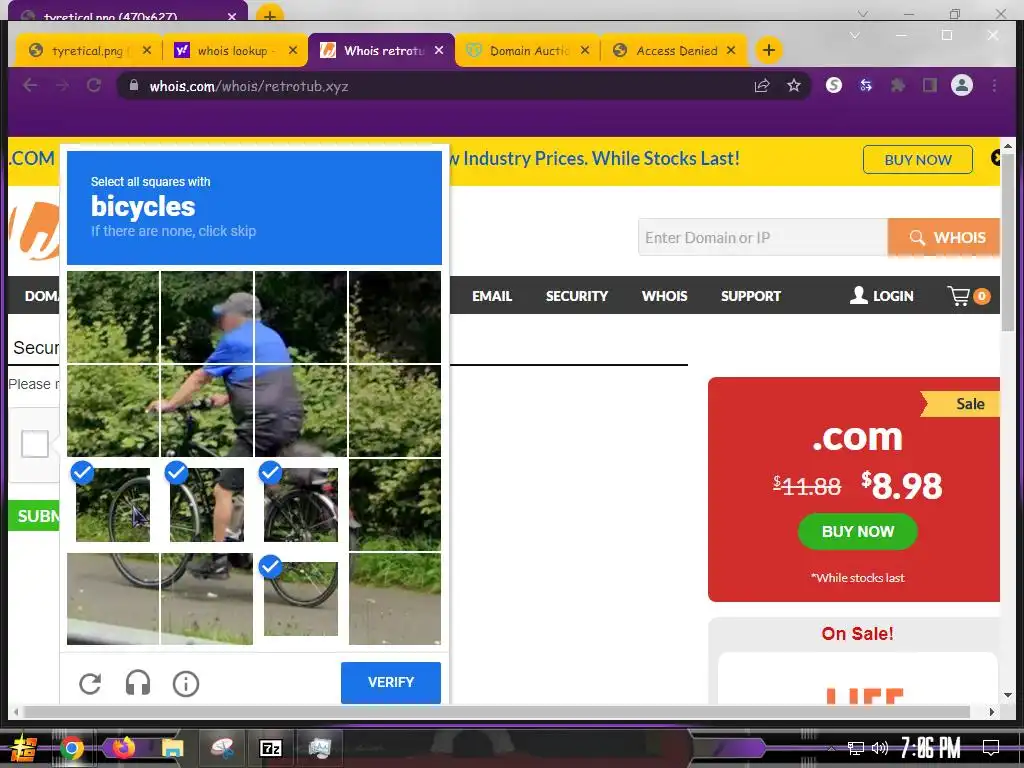Viewport: 1024px width, 768px height.
Task: Open the tab search dropdown chevron
Action: 854,35
